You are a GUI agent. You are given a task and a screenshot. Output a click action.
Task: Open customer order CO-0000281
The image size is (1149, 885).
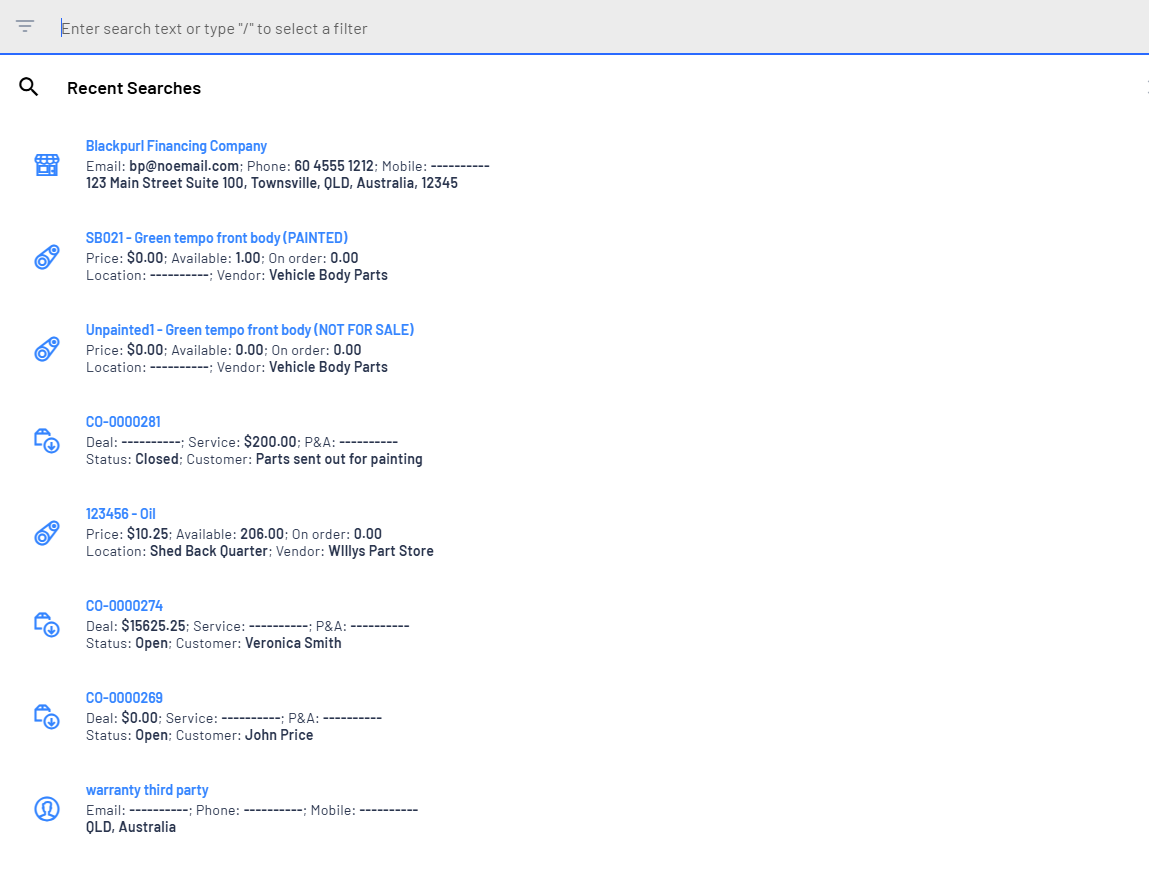[123, 422]
